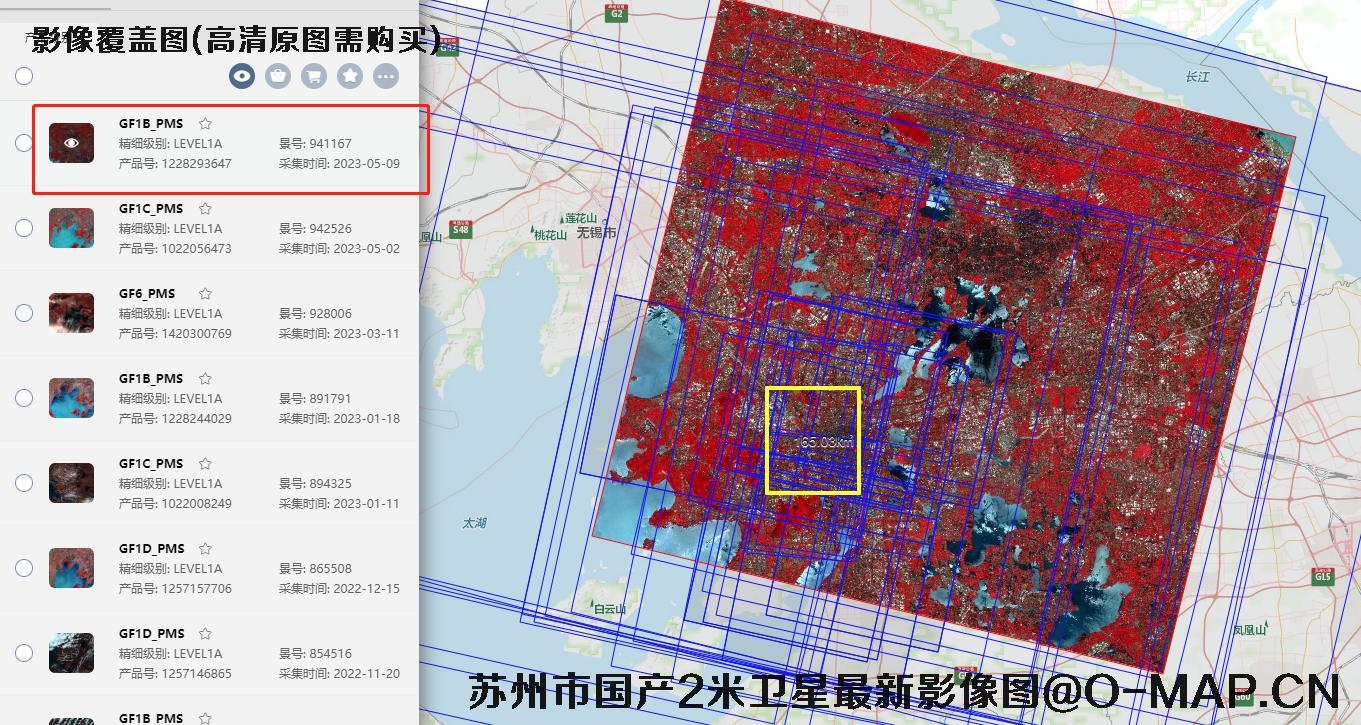Favorite the GF1D_PMS 865508 scene
The width and height of the screenshot is (1361, 725).
coord(205,549)
